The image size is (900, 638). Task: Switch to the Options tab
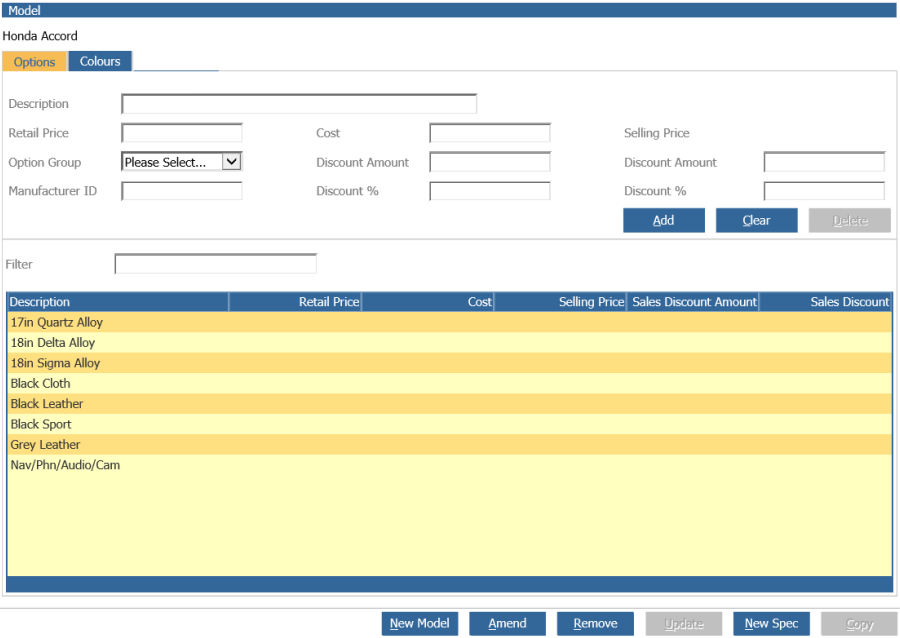[x=34, y=61]
